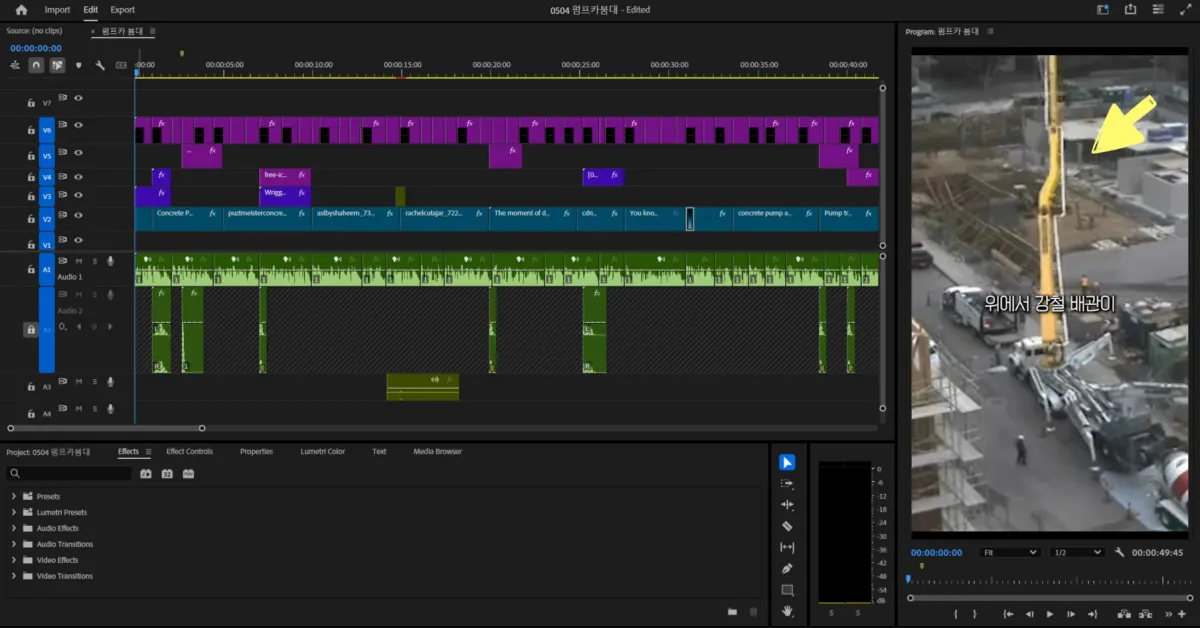Select the Rectangle tool
Viewport: 1200px width, 628px height.
point(787,590)
